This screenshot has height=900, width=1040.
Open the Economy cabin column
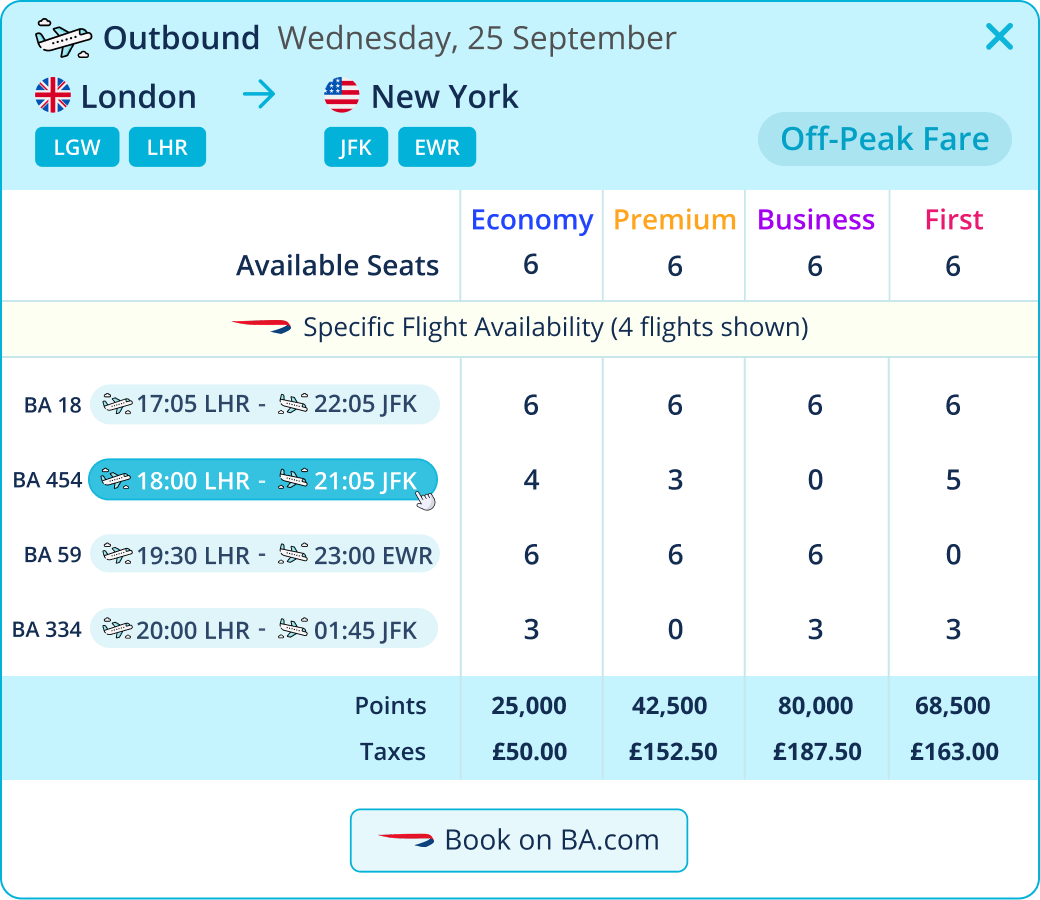point(531,220)
